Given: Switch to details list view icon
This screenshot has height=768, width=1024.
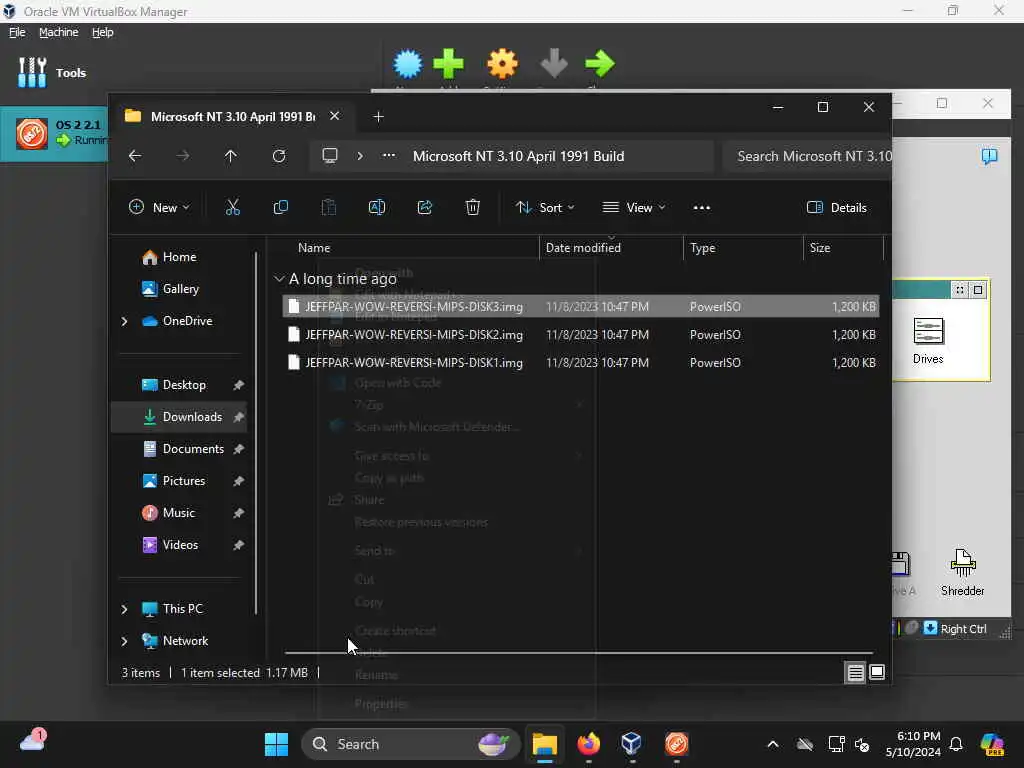Looking at the screenshot, I should pos(856,672).
